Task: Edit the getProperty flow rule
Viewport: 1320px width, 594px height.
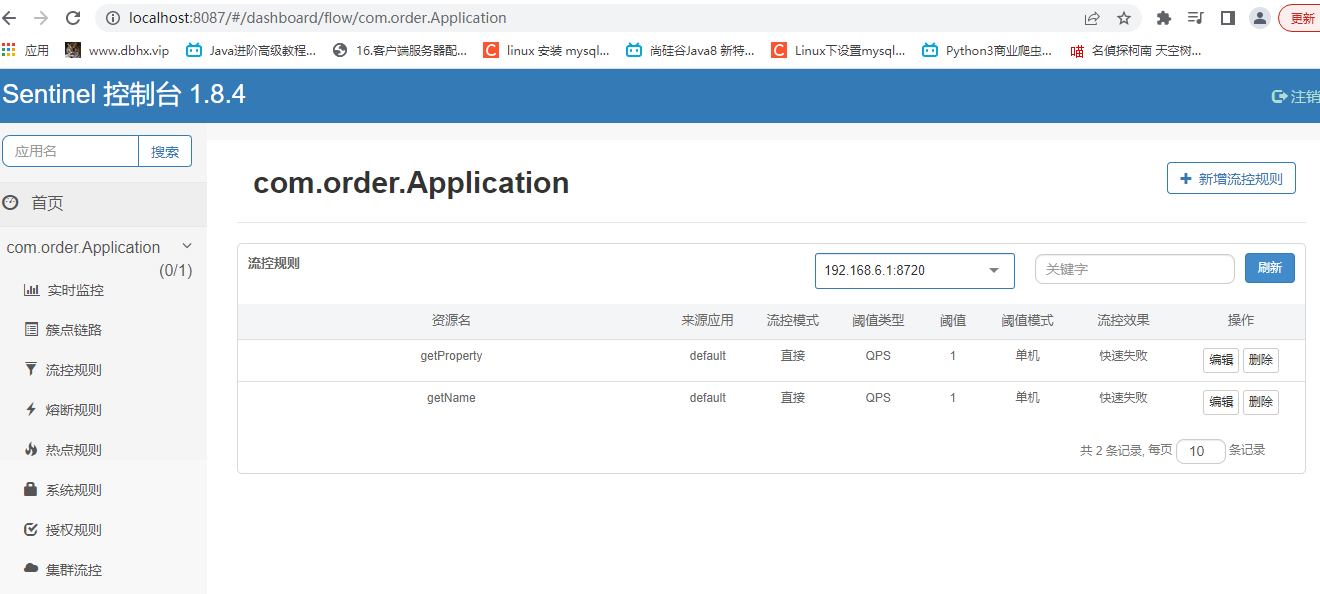Action: pyautogui.click(x=1221, y=359)
